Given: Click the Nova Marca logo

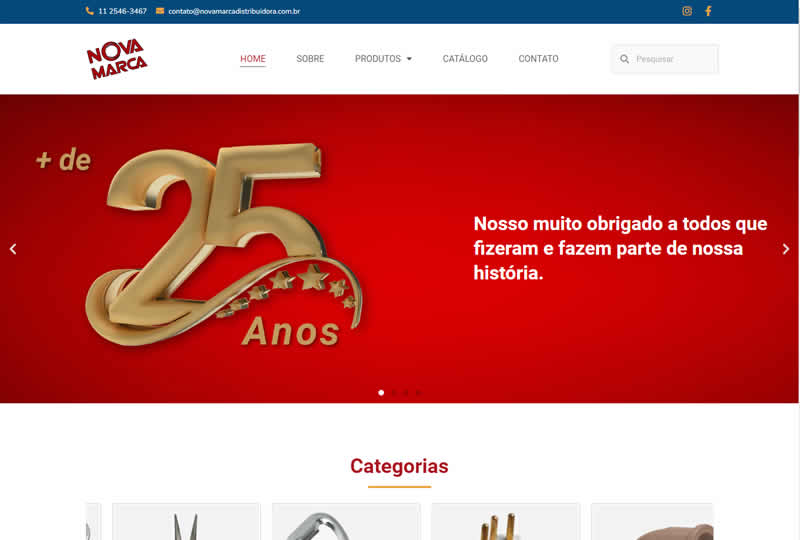Looking at the screenshot, I should 117,59.
